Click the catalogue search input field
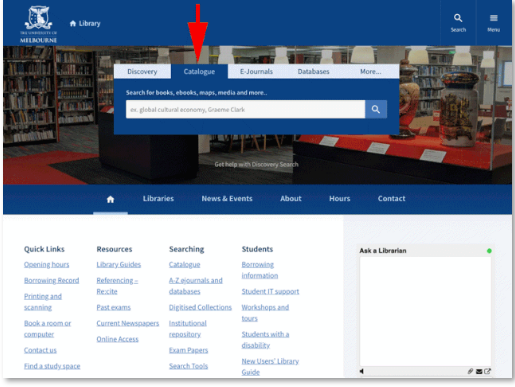515x387 pixels. [x=245, y=109]
